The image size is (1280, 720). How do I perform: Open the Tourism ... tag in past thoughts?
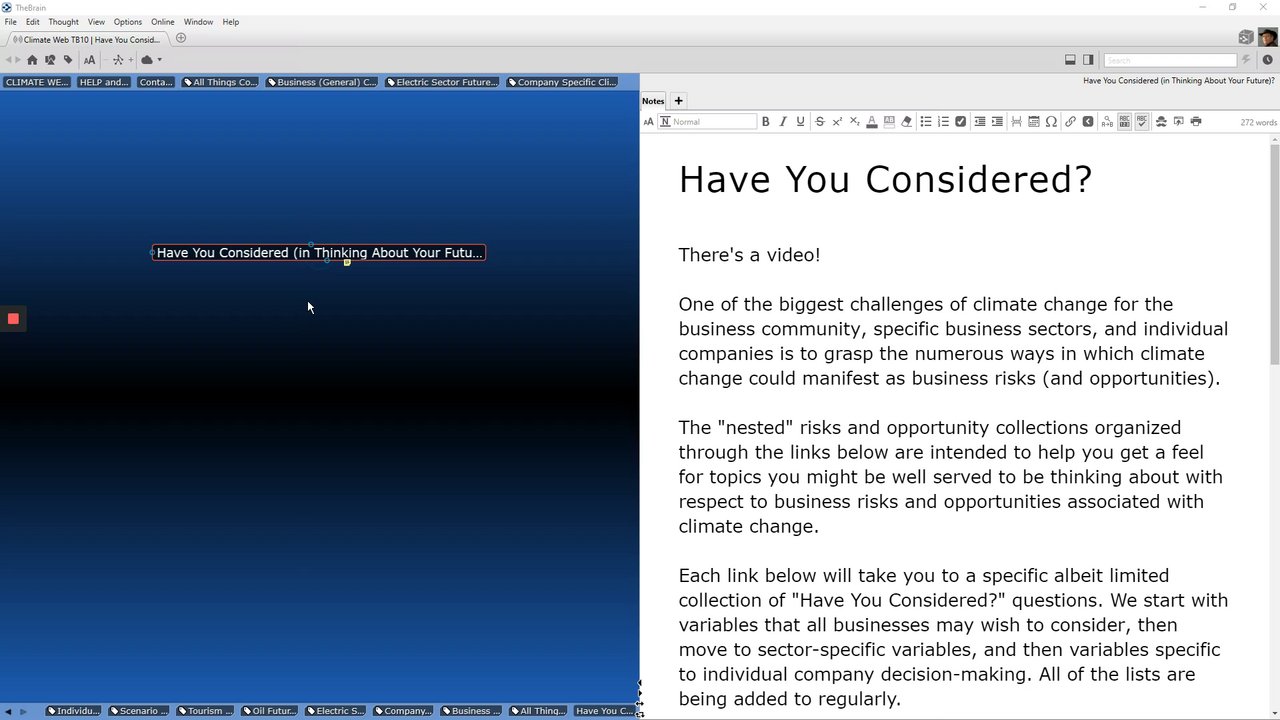tap(206, 711)
